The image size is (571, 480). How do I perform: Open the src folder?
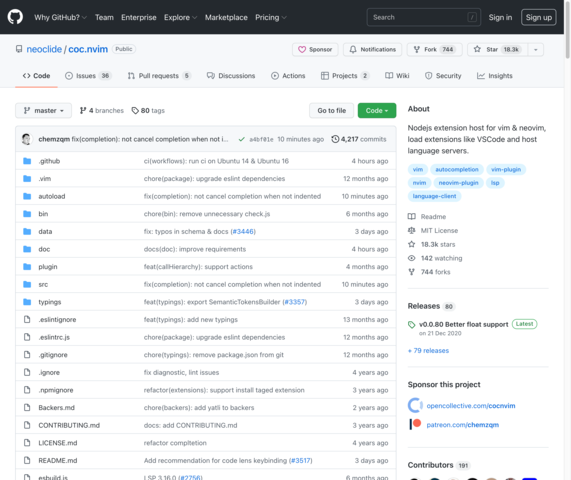pos(43,284)
